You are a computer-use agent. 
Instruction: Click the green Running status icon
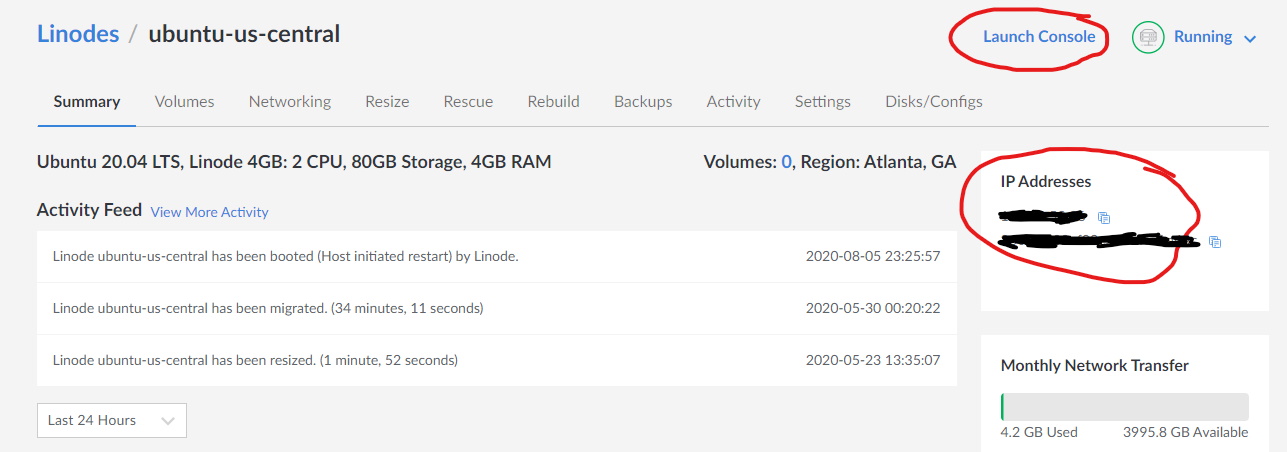1148,37
